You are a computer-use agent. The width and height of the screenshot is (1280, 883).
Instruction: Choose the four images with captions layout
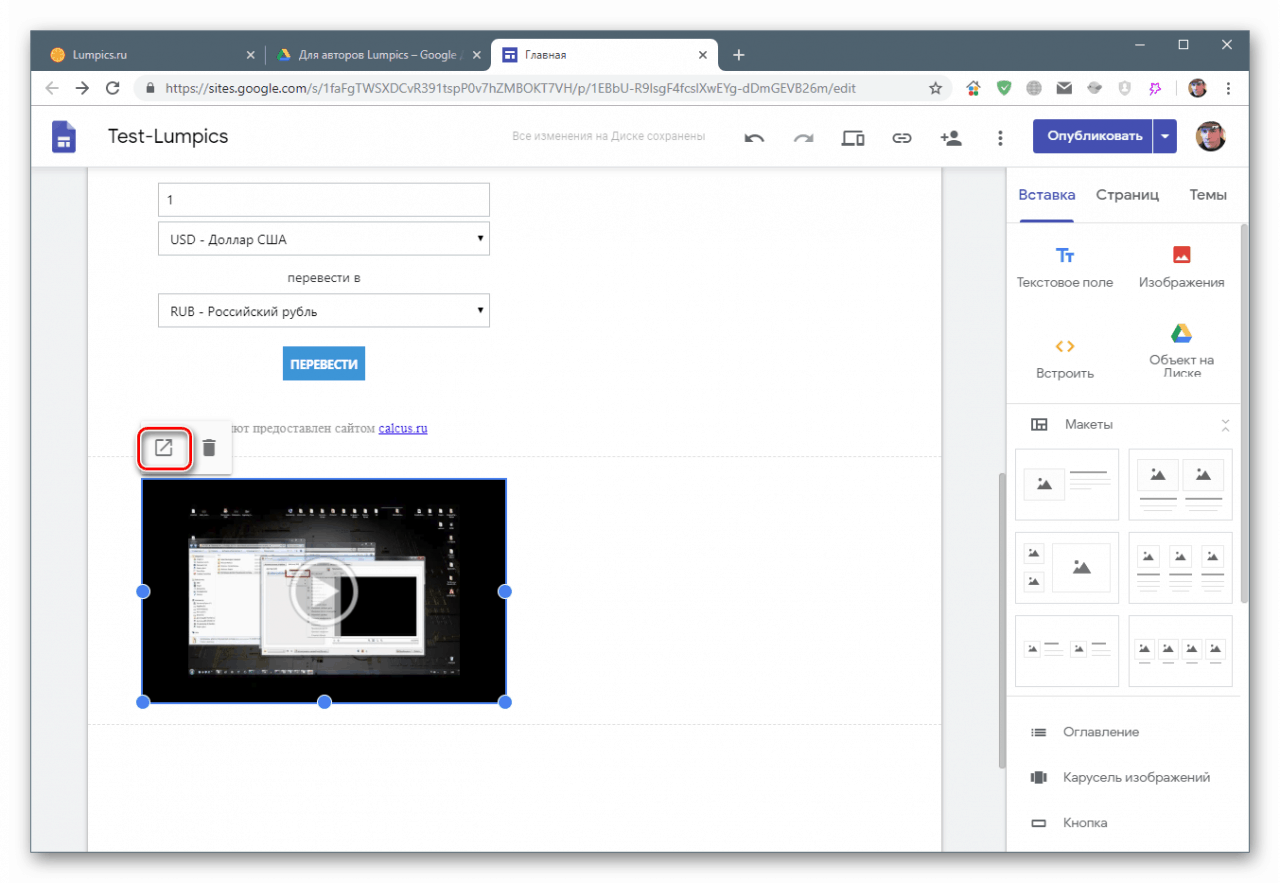pos(1181,650)
